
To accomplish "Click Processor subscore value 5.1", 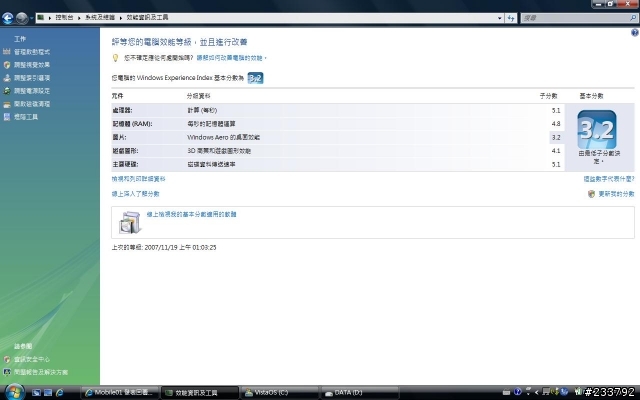I will click(556, 110).
